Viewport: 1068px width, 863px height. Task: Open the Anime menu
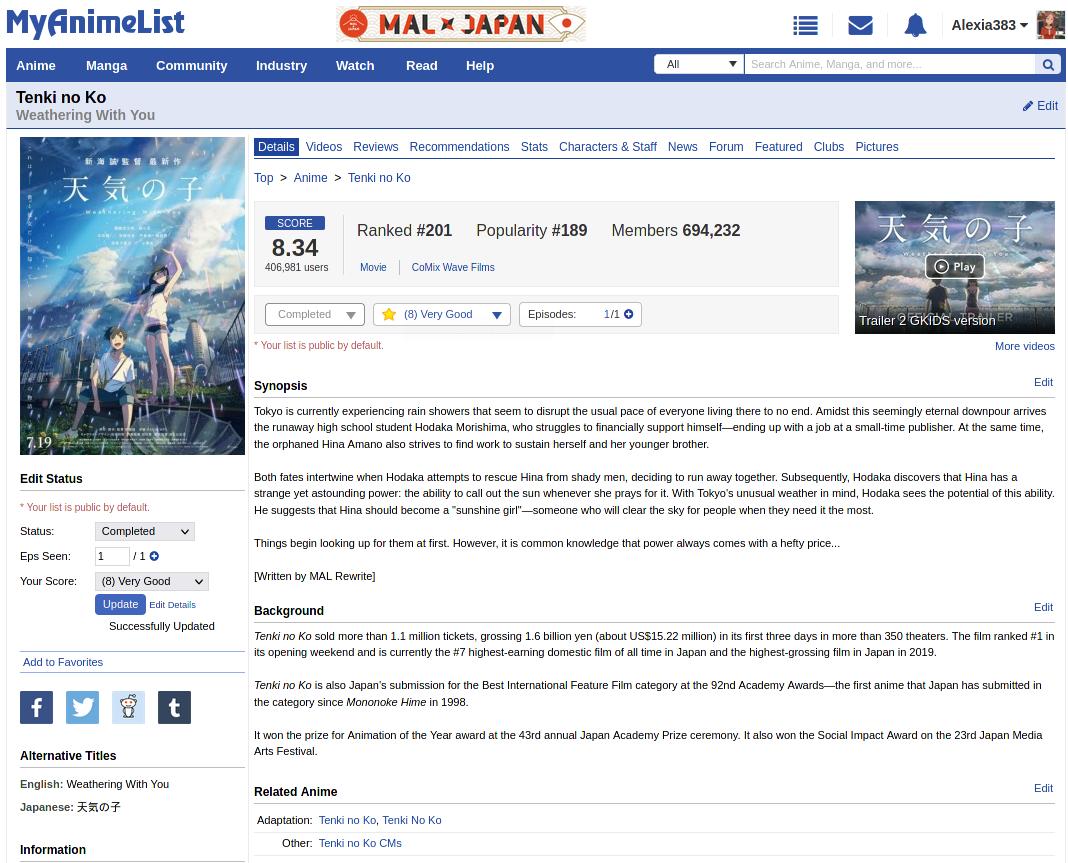pyautogui.click(x=36, y=65)
